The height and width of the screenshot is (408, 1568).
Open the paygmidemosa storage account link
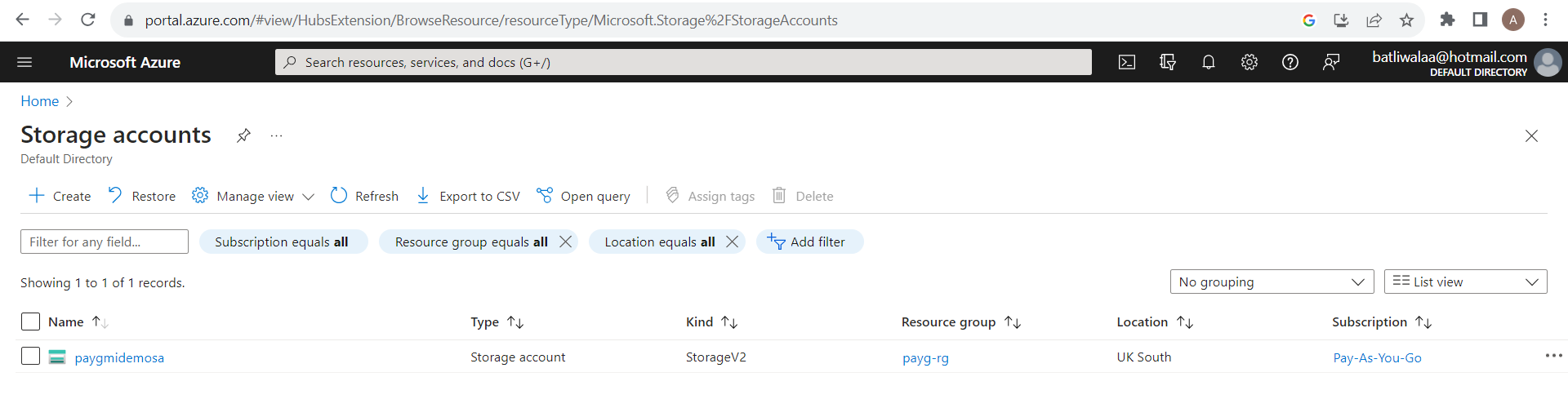pos(119,357)
